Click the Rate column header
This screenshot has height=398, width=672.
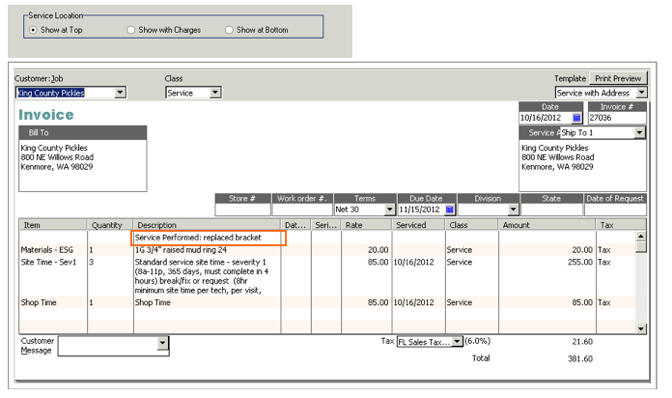[x=366, y=225]
